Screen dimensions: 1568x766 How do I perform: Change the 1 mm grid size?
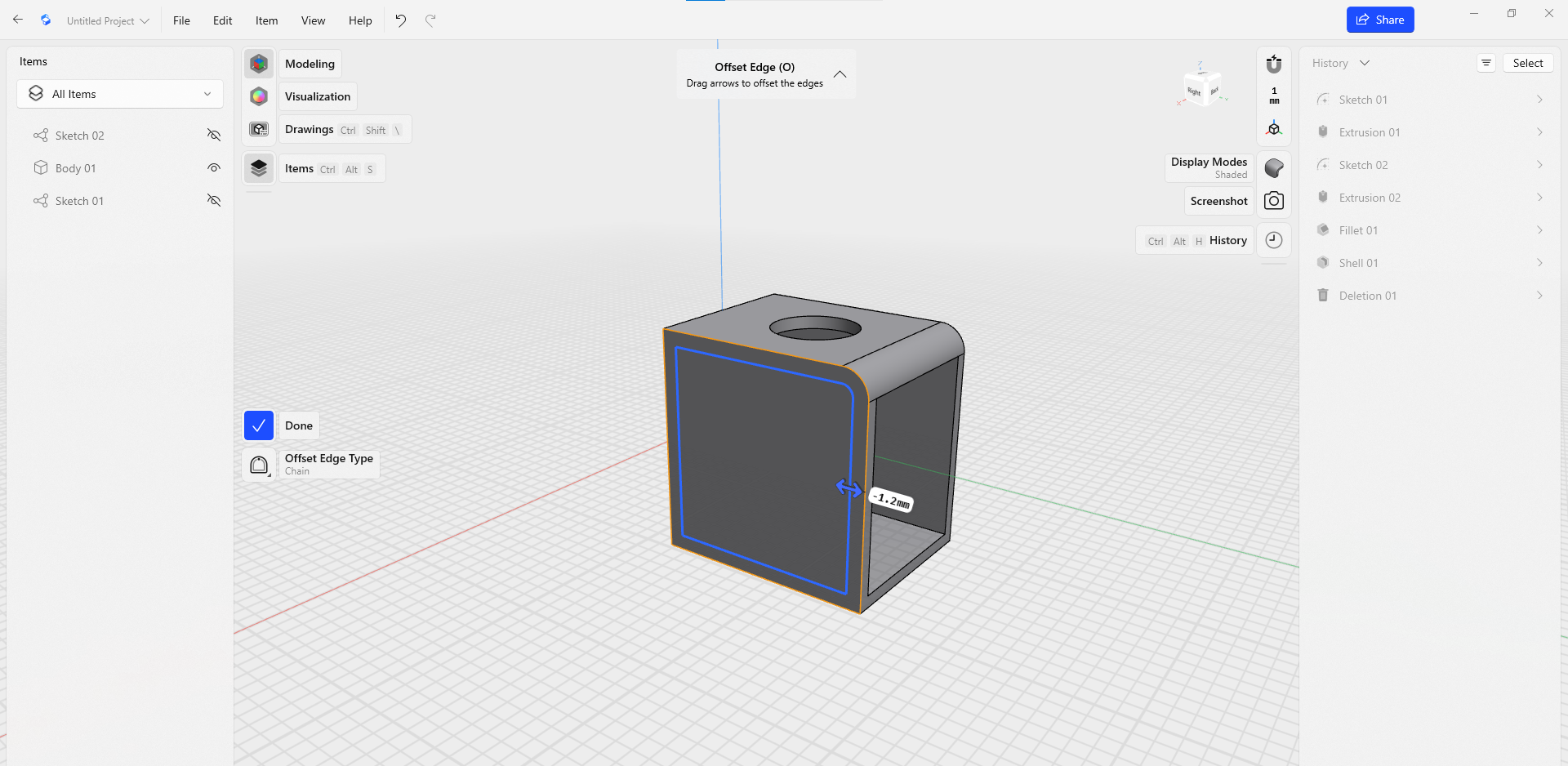(x=1274, y=96)
